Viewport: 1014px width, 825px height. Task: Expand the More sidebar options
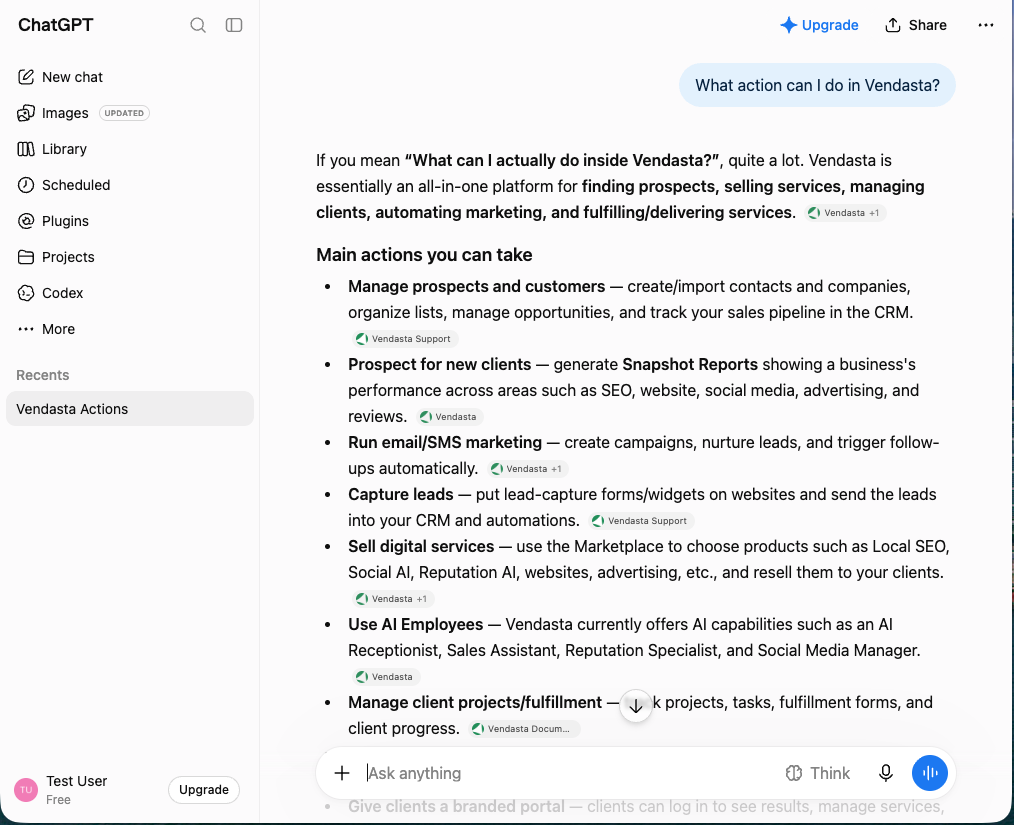pyautogui.click(x=46, y=329)
